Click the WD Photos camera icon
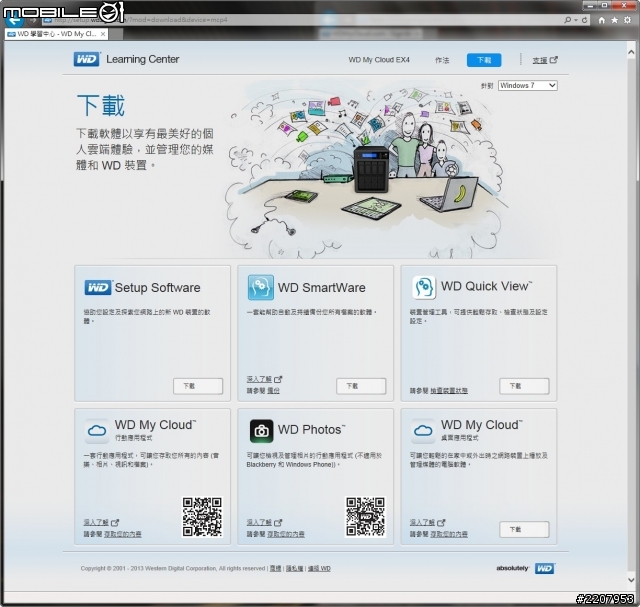The image size is (640, 607). tap(261, 431)
